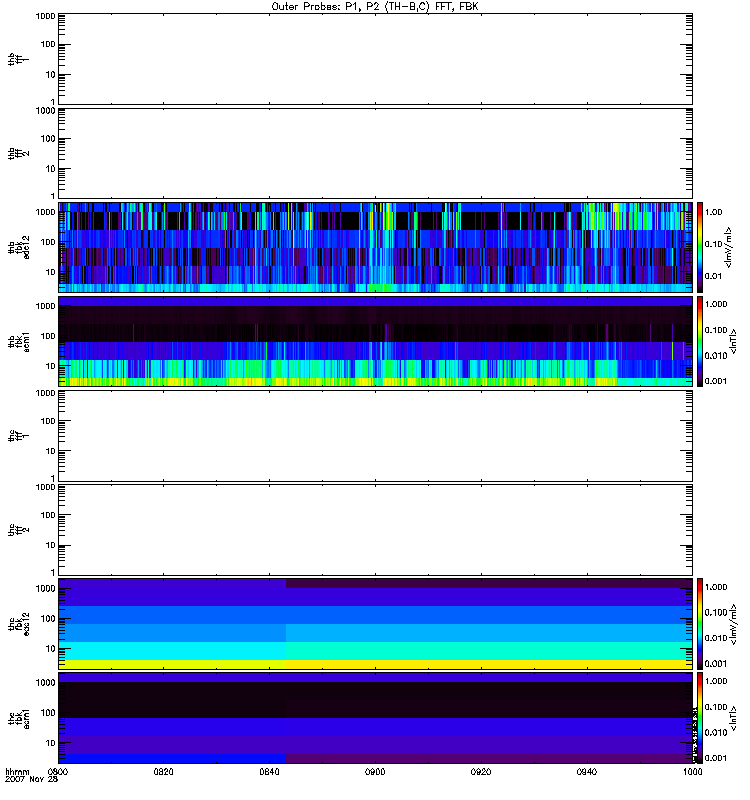Click the thb fbk edc12 spectrogram panel
Image resolution: width=750 pixels, height=800 pixels.
click(375, 246)
